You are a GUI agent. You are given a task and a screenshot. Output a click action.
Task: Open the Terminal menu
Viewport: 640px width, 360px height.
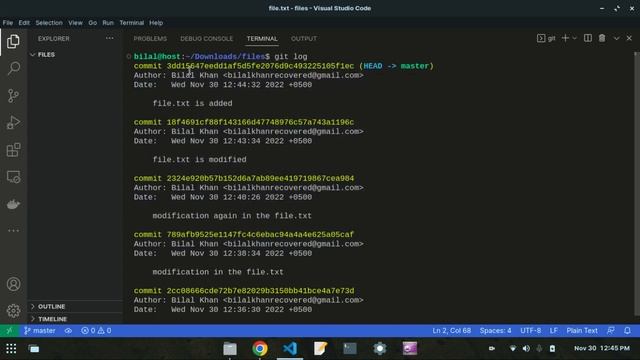coord(131,23)
